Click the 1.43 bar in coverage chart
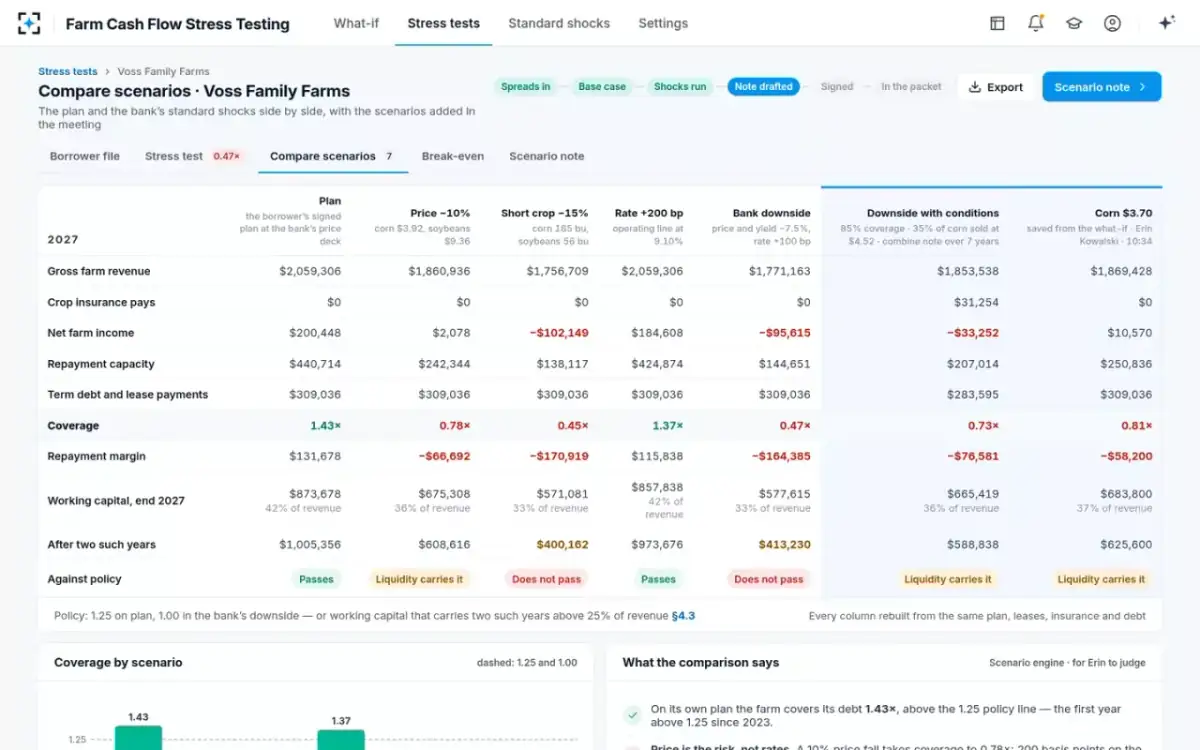 click(x=138, y=737)
